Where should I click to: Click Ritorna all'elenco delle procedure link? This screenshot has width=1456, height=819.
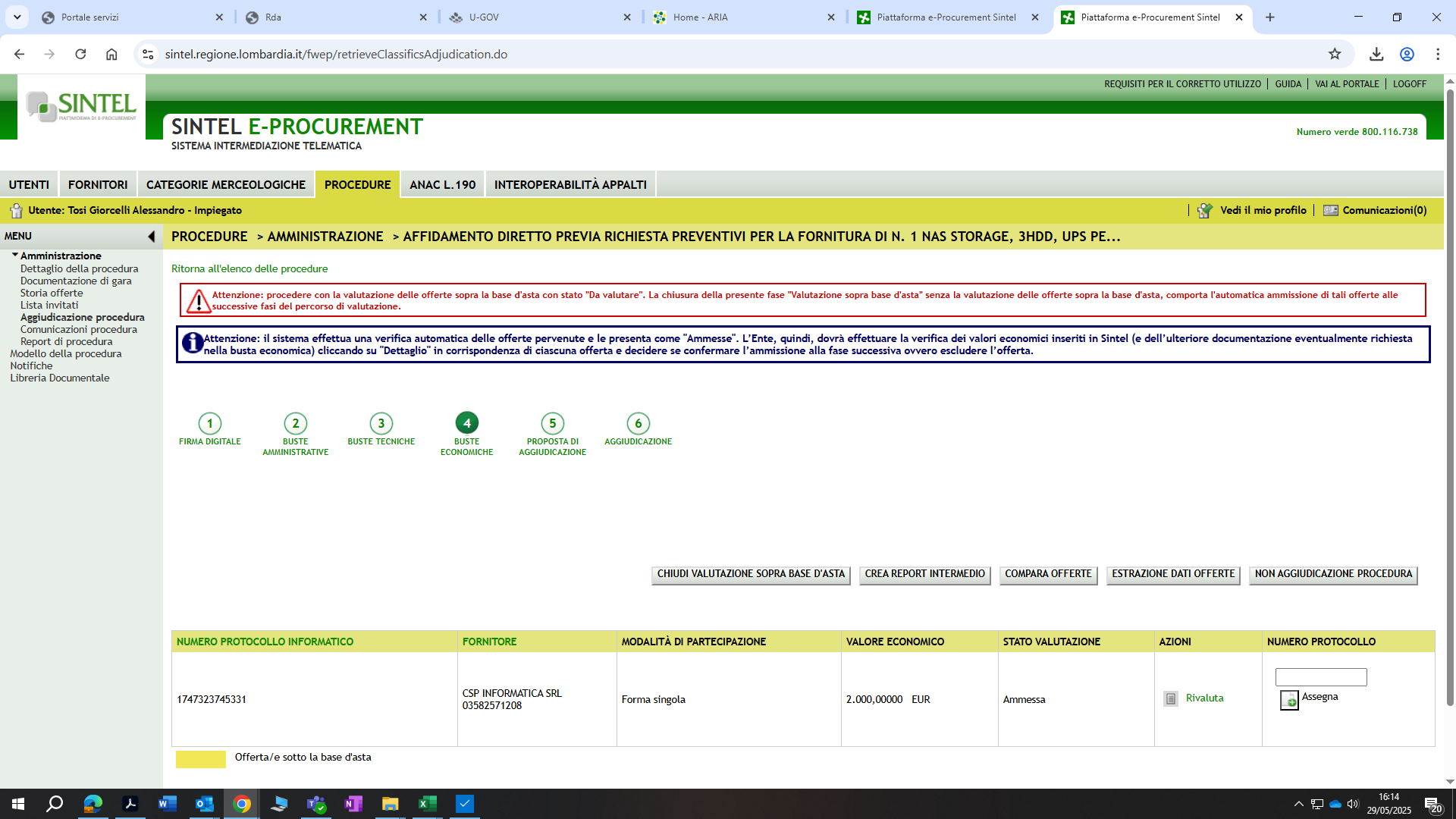pyautogui.click(x=249, y=268)
